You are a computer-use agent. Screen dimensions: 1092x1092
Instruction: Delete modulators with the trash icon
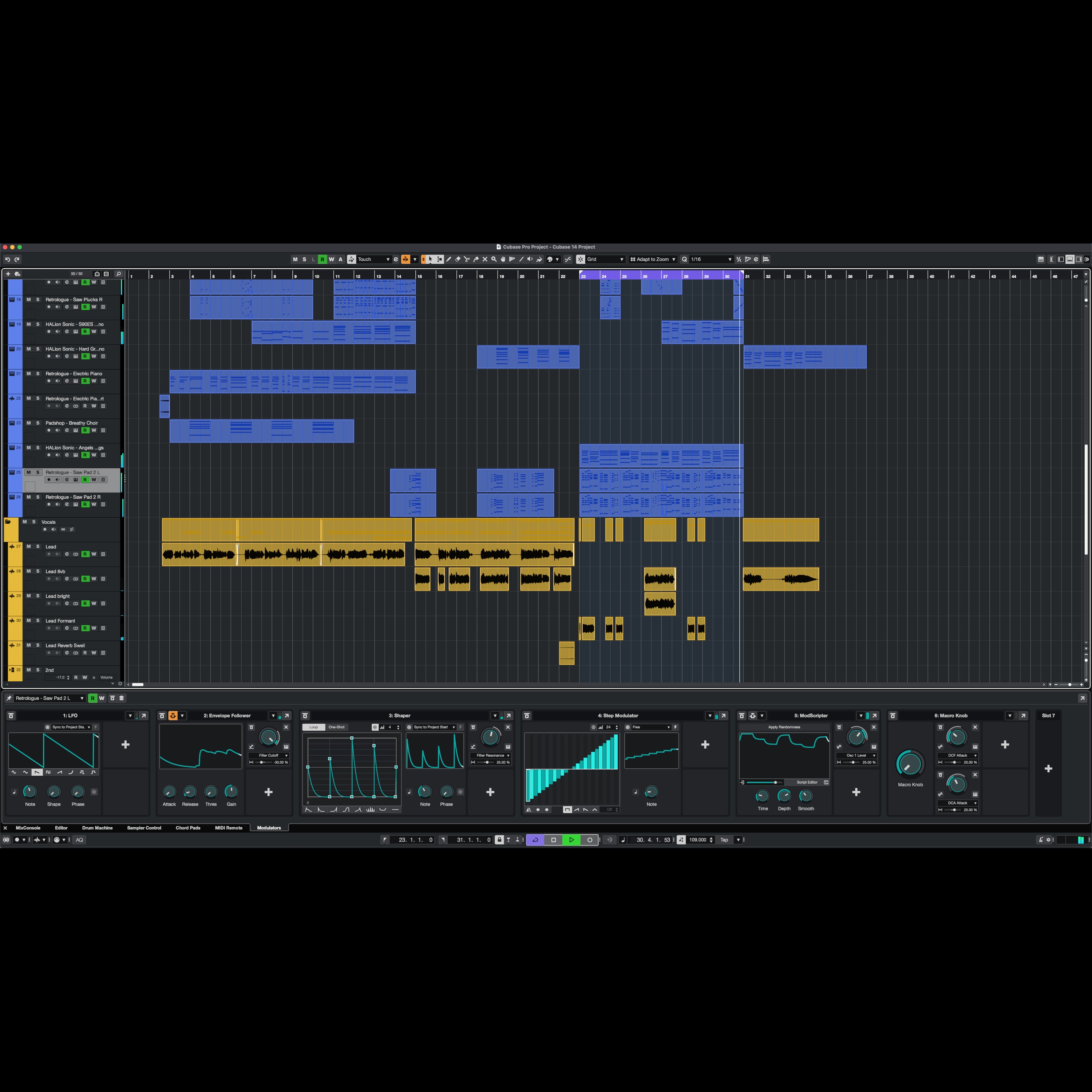click(122, 698)
